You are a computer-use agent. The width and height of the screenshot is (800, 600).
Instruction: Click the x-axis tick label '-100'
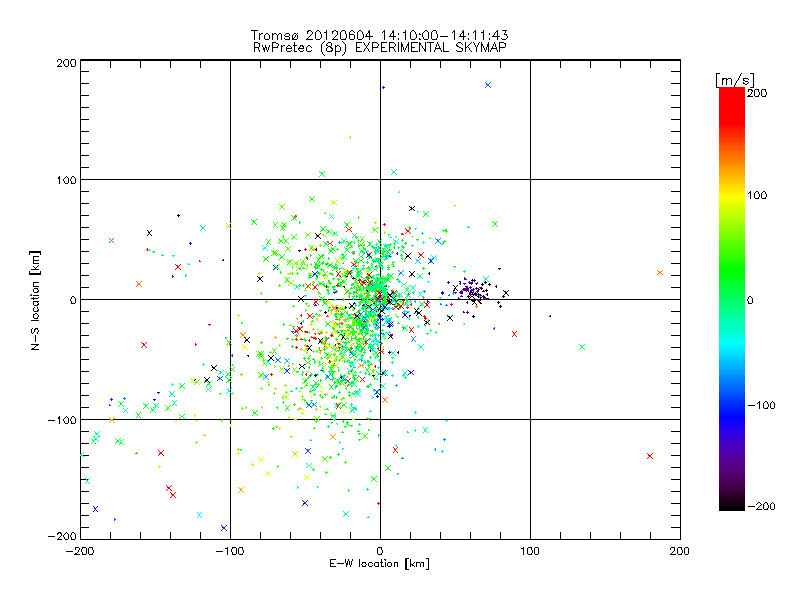click(x=230, y=551)
